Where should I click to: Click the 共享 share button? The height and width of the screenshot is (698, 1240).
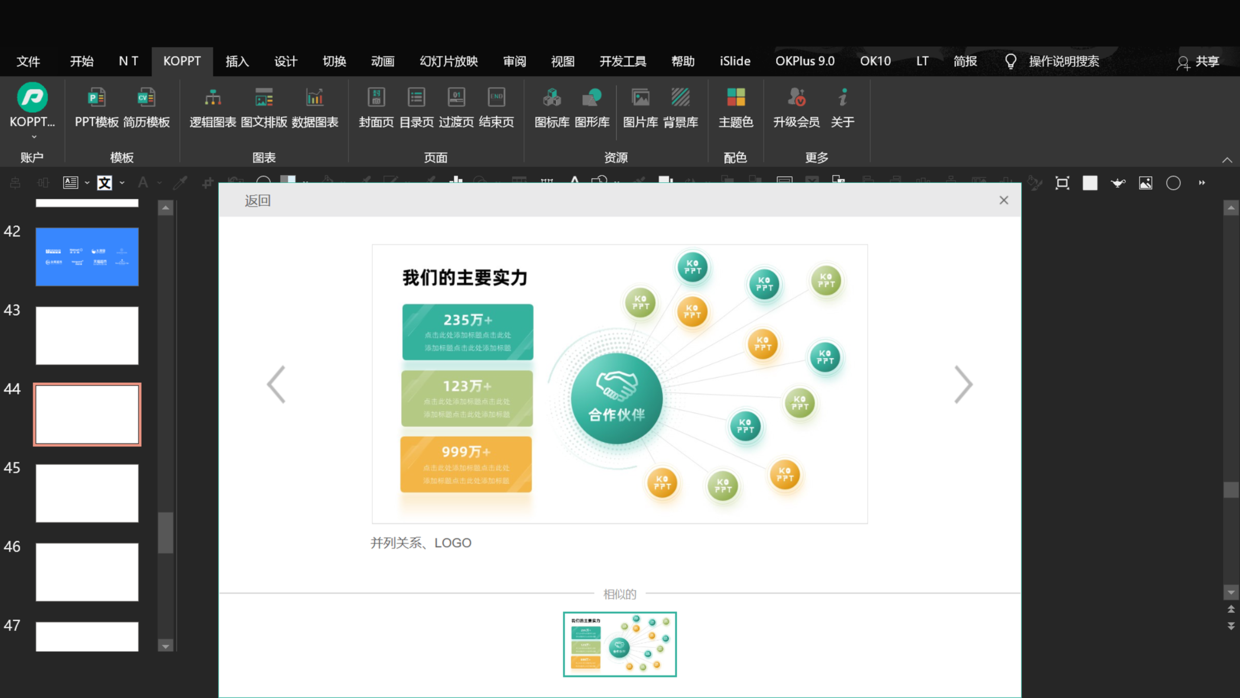point(1198,62)
